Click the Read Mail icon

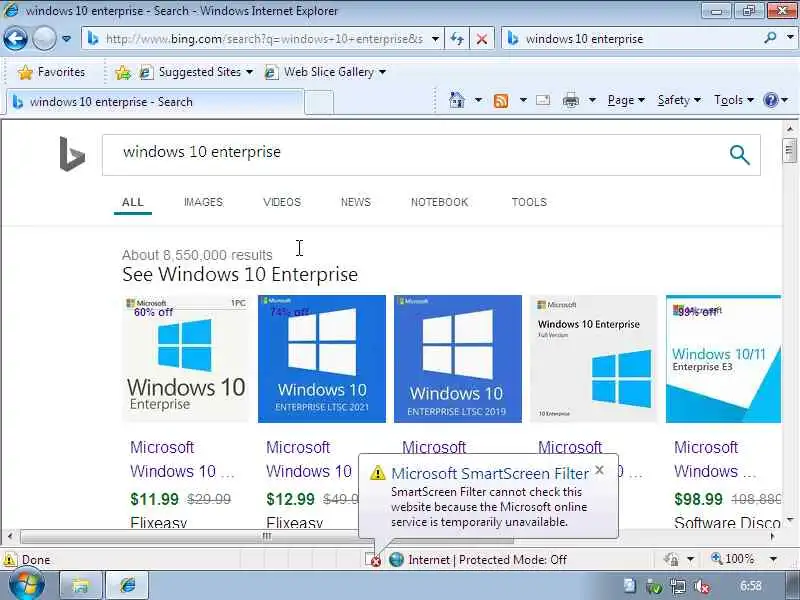point(543,100)
